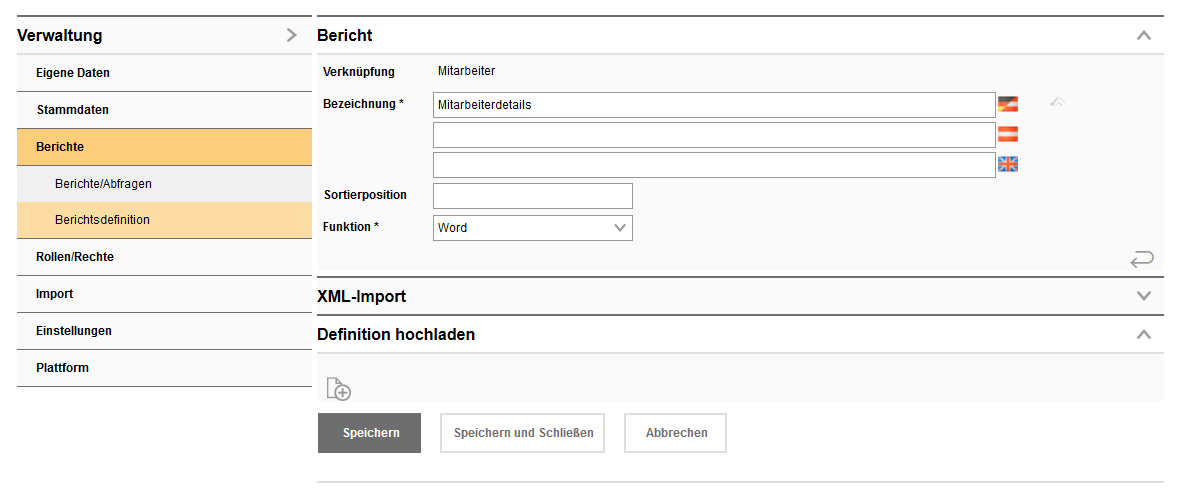Focus the Sortierposition input field

click(x=532, y=196)
